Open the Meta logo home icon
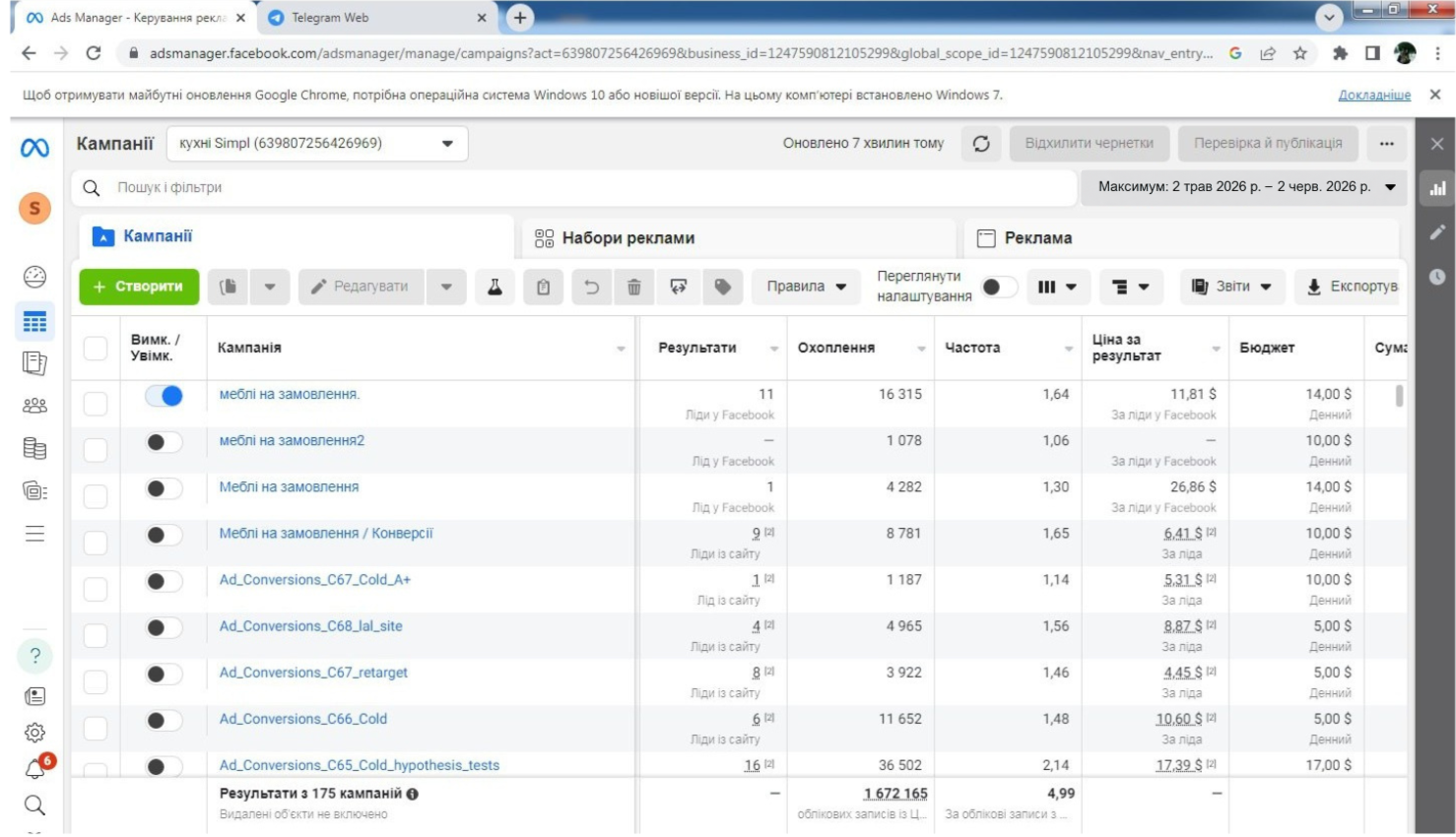The width and height of the screenshot is (1456, 837). point(34,148)
